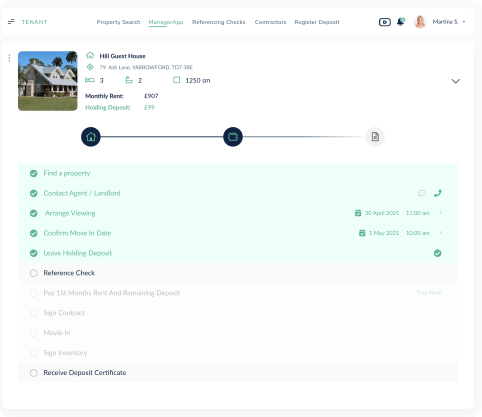Click the bathroom count icon

tap(129, 80)
